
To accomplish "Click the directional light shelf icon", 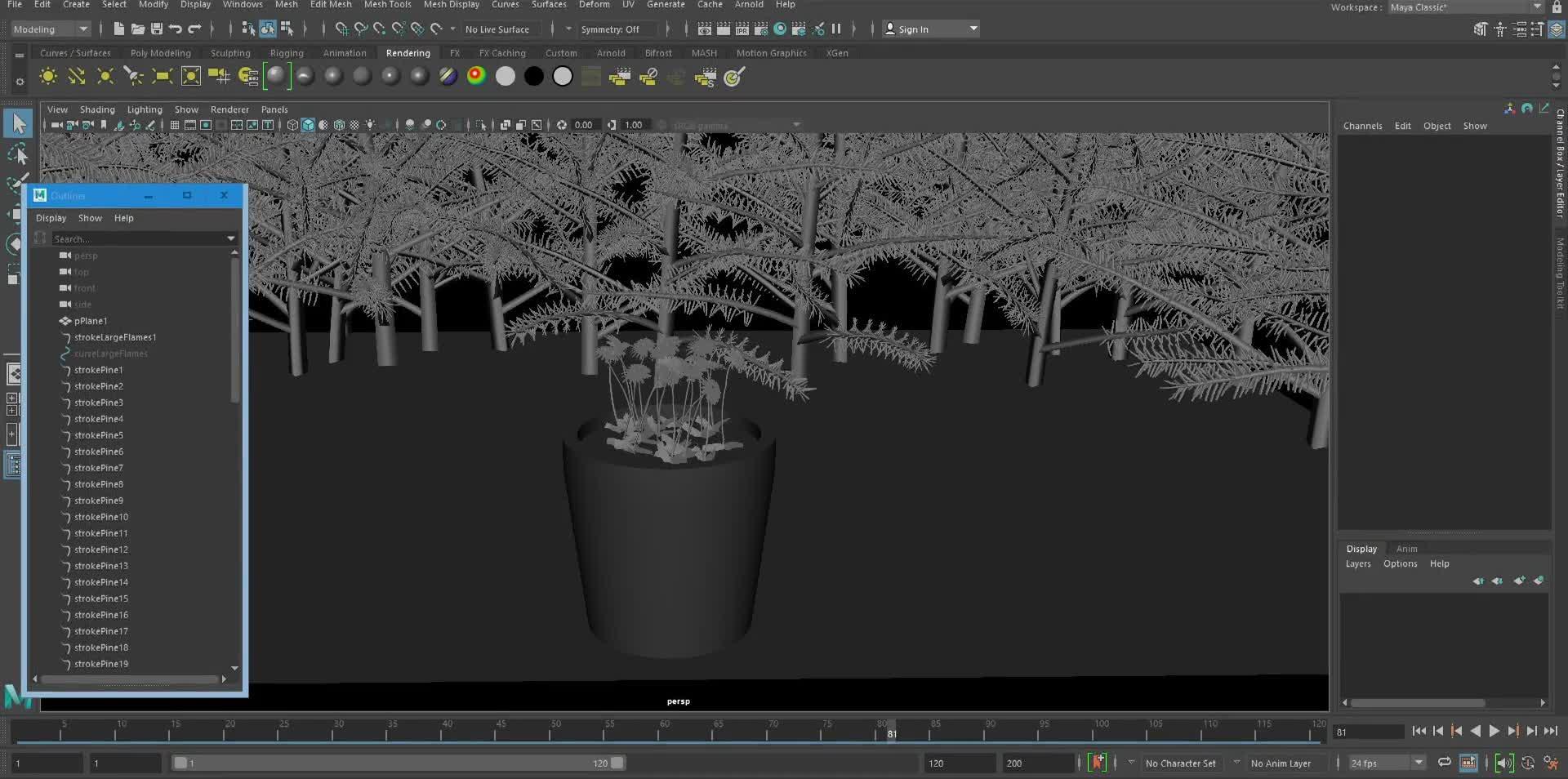I will tap(77, 77).
